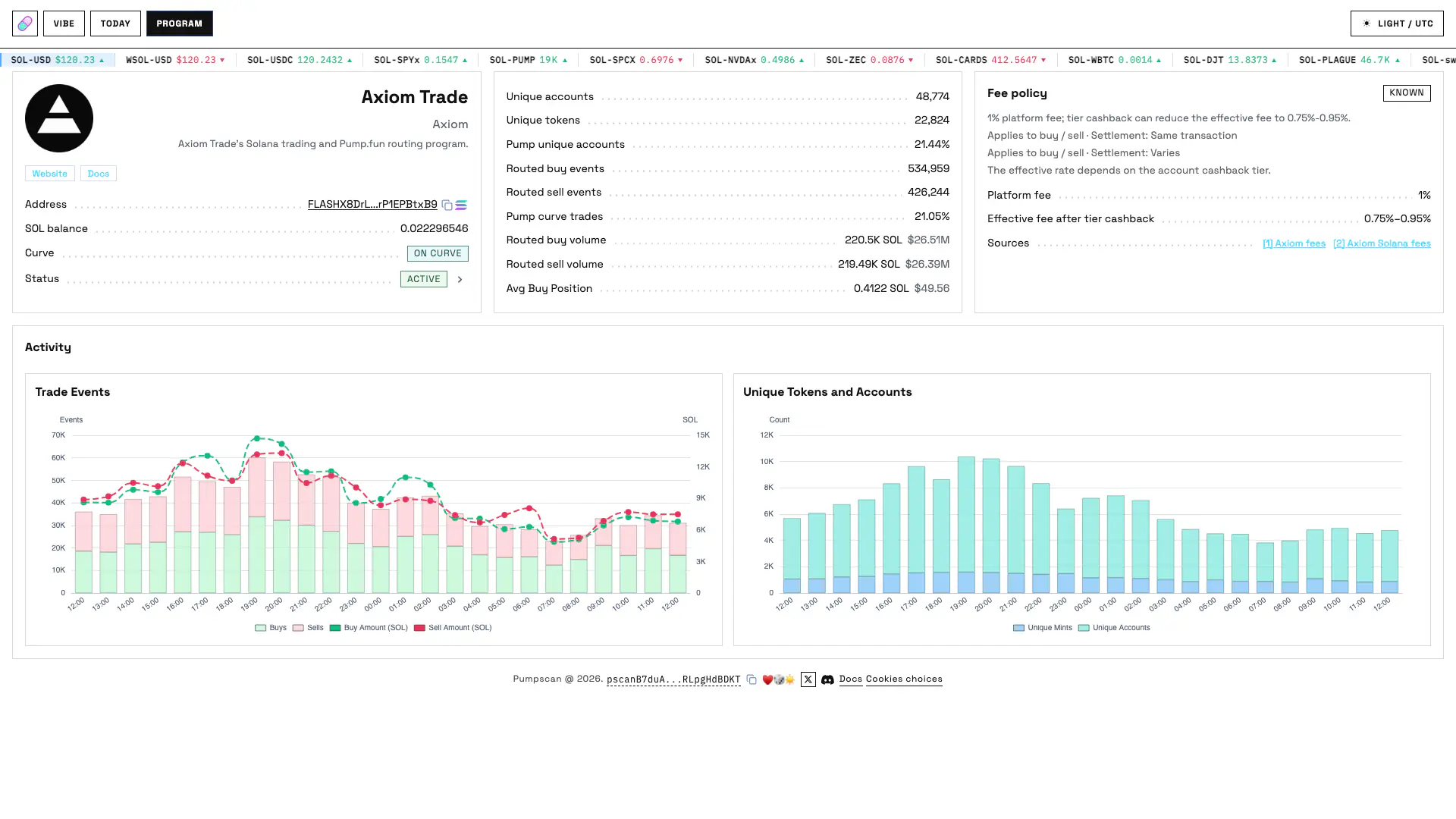Screen dimensions: 1456x819
Task: Click the Unique Tokens and Accounts title
Action: coord(827,392)
